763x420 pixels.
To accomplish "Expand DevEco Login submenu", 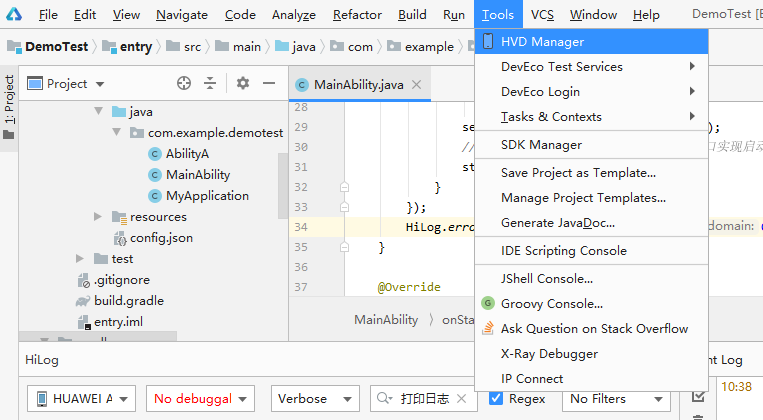I will (591, 91).
